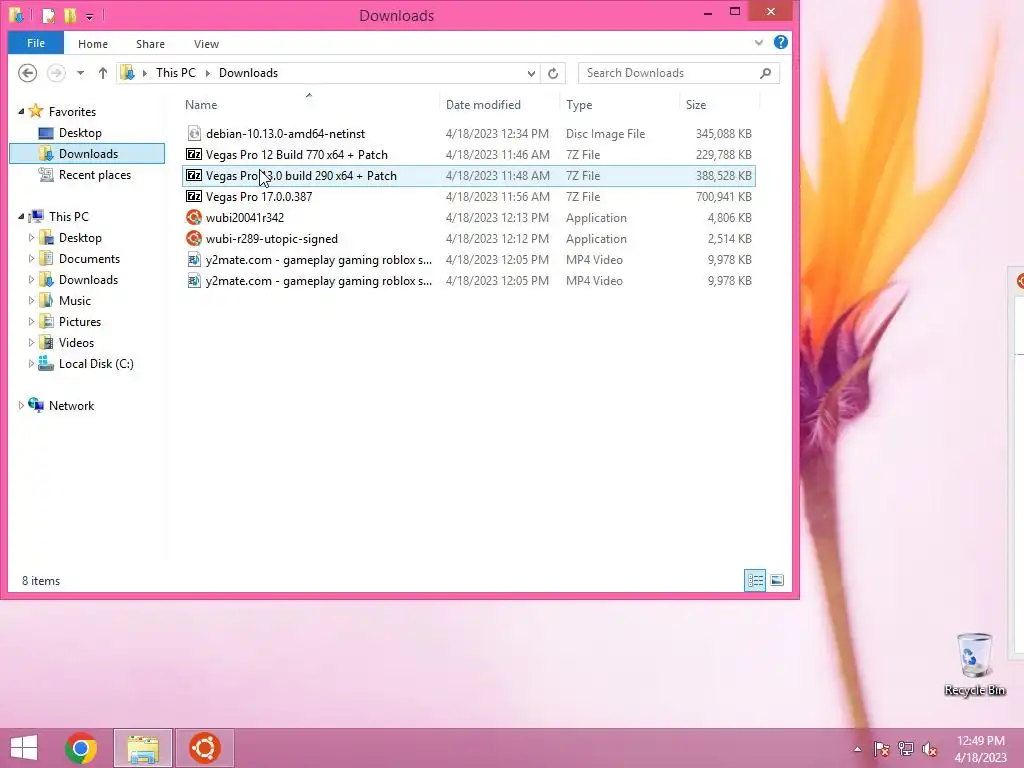
Task: Expand the Music node under This PC
Action: pyautogui.click(x=31, y=300)
